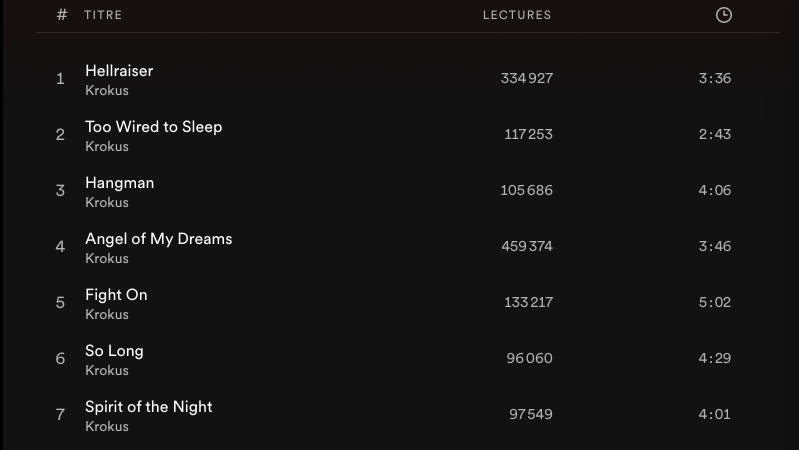
Task: Click the 5:02 duration of Fight On
Action: click(715, 302)
